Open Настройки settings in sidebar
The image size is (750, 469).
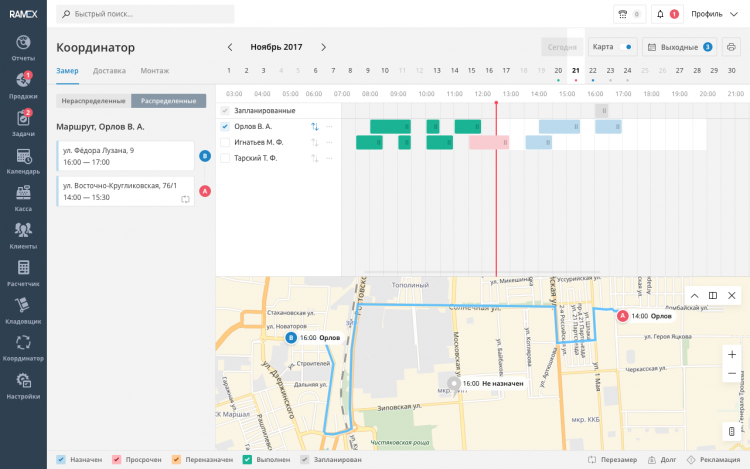coord(23,385)
